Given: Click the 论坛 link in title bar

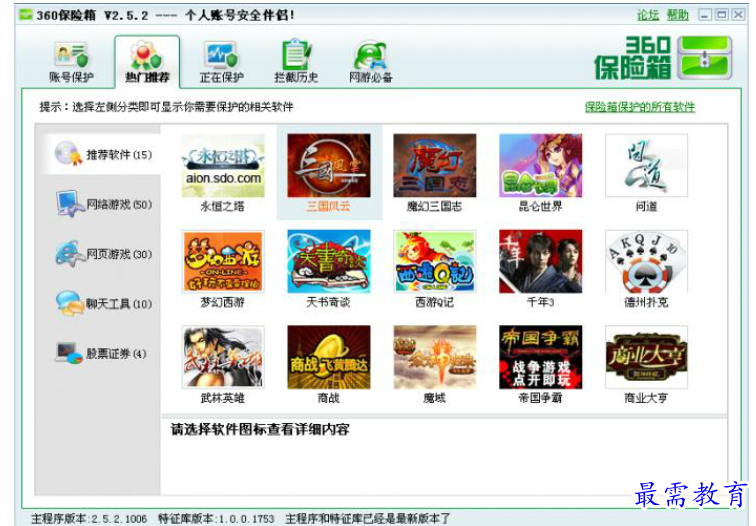Looking at the screenshot, I should click(648, 15).
